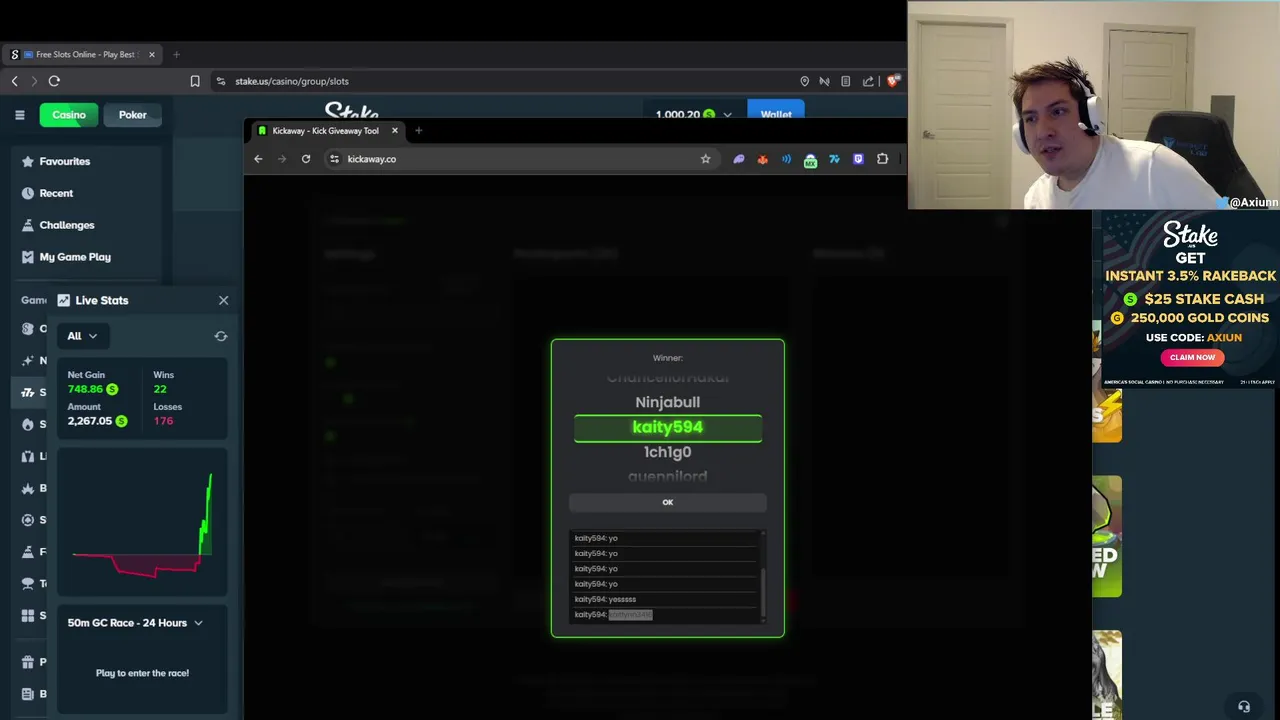Go back in the Kickaway browser window
Image resolution: width=1280 pixels, height=720 pixels.
click(x=258, y=159)
